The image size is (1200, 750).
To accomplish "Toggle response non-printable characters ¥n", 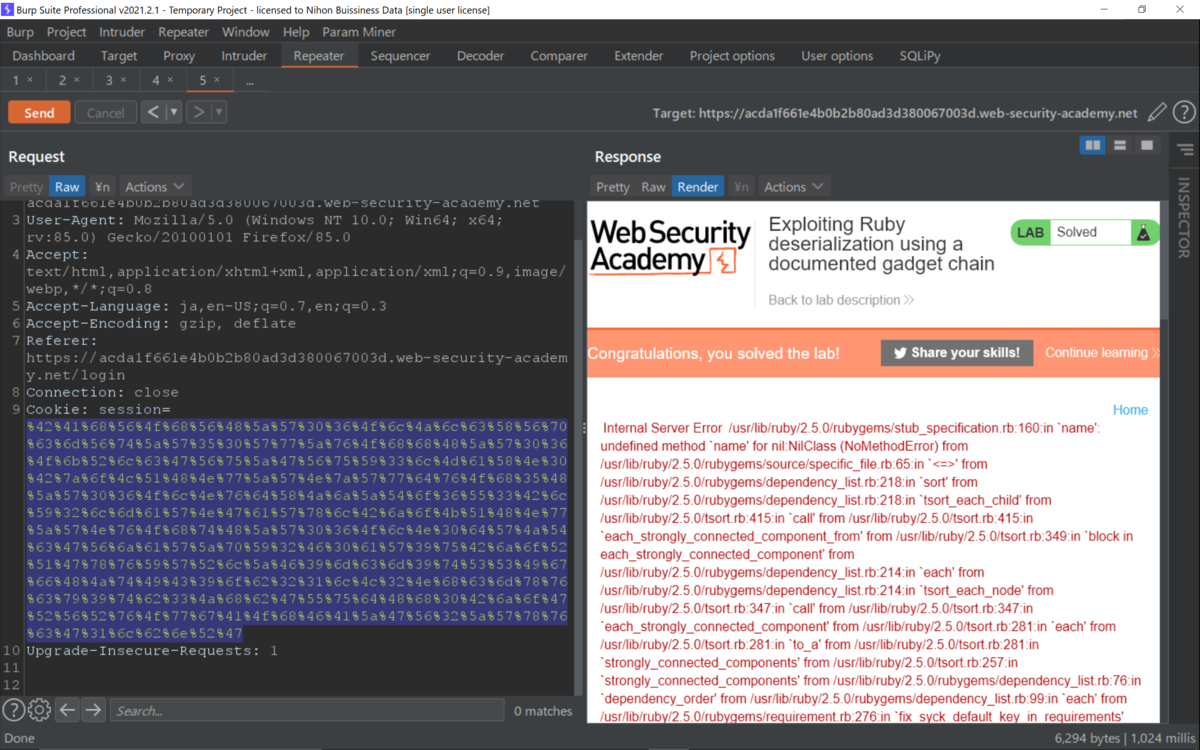I will point(741,187).
